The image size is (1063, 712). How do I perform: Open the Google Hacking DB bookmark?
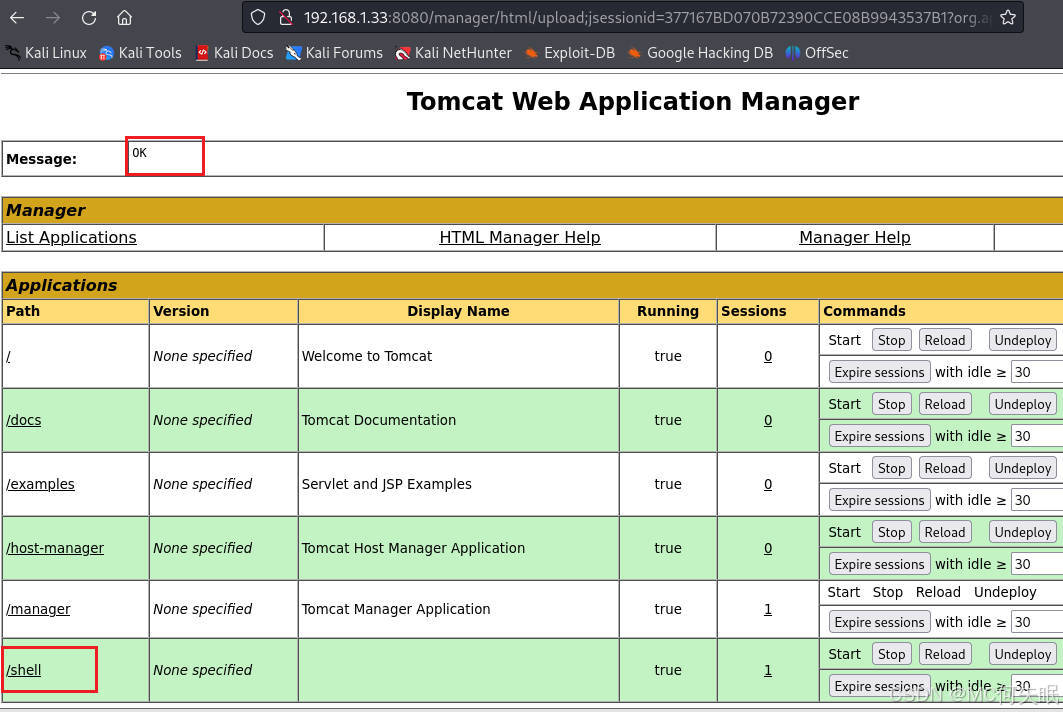(700, 53)
